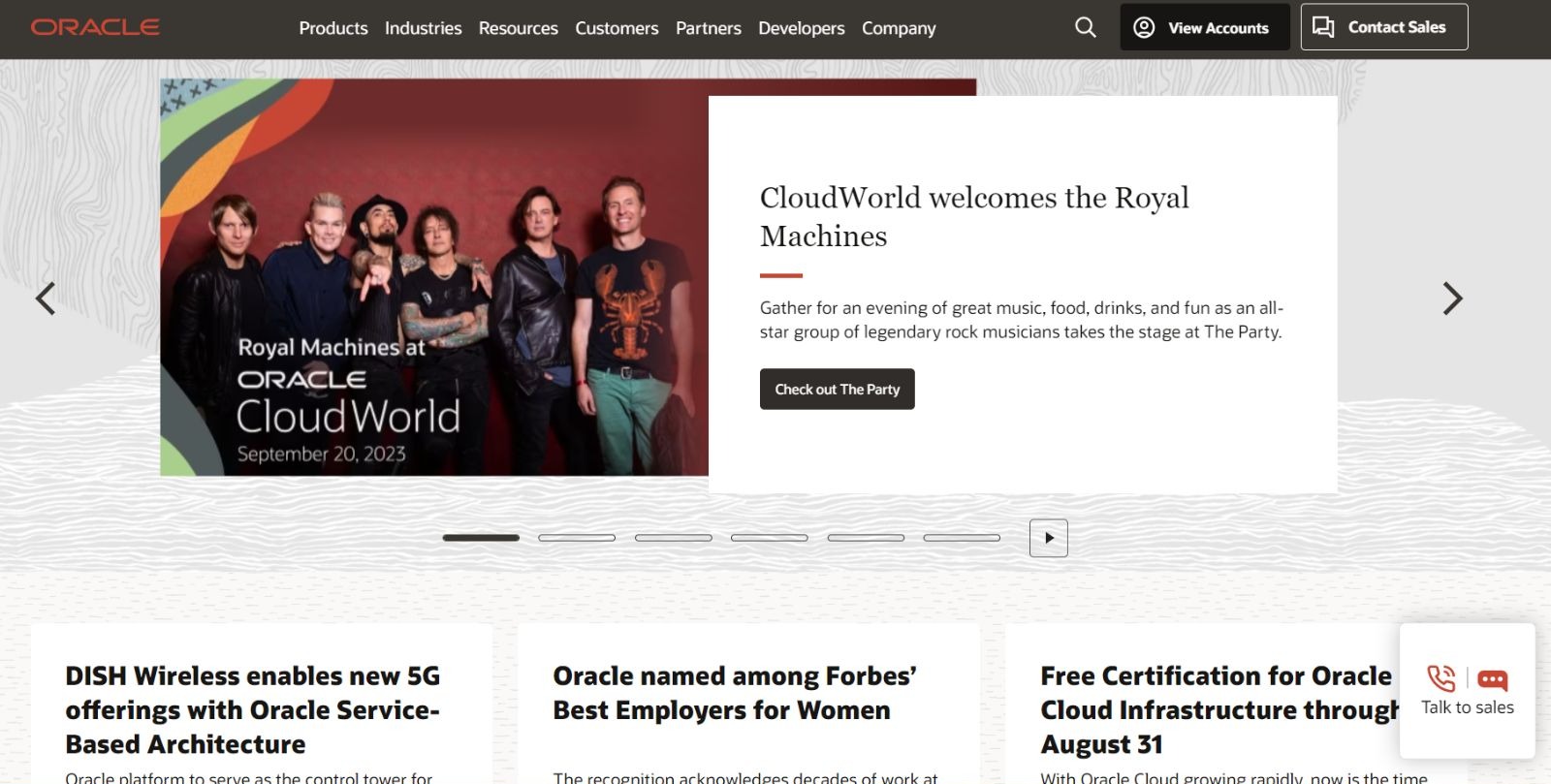Select the fourth carousel slide indicator
The width and height of the screenshot is (1551, 784).
[x=770, y=538]
